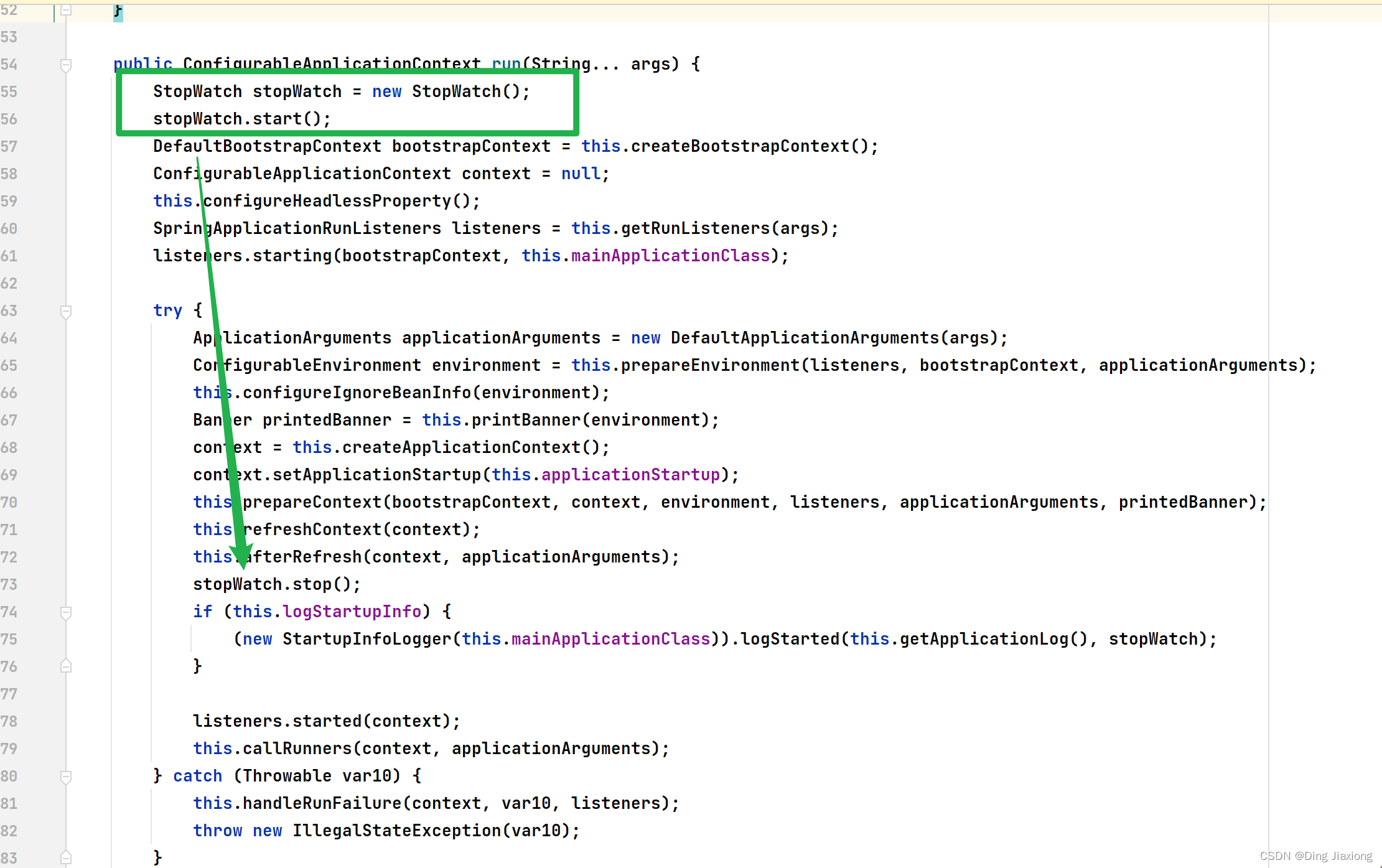Click 'listeners.starting' call on line 61

coord(242,256)
